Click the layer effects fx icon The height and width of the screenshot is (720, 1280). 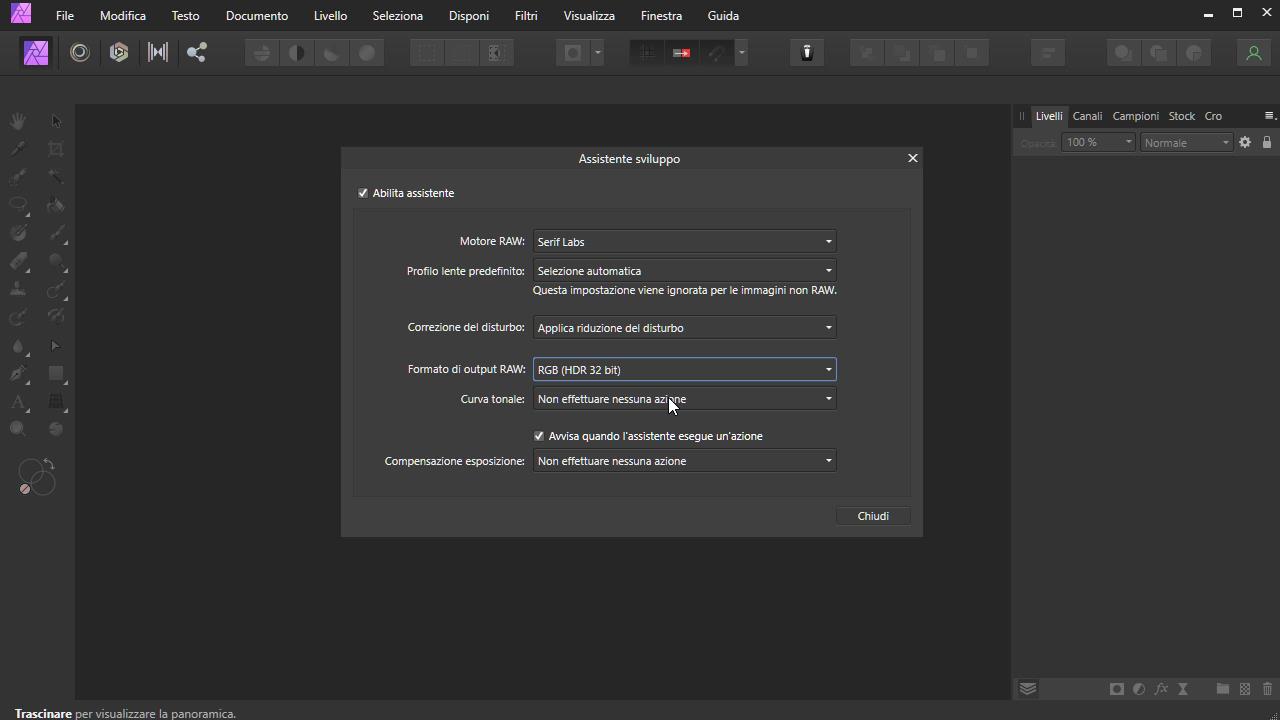pyautogui.click(x=1161, y=689)
